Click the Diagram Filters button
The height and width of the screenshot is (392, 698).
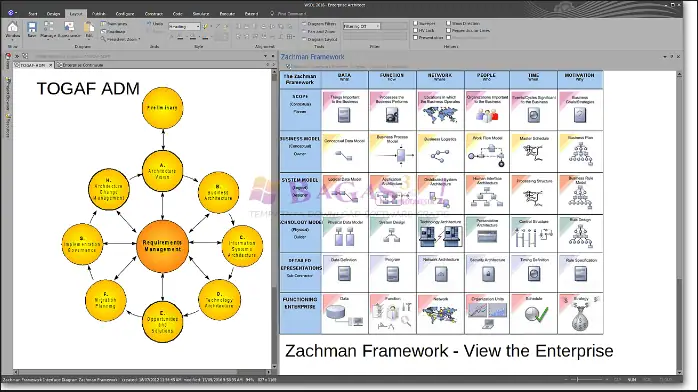click(x=319, y=24)
